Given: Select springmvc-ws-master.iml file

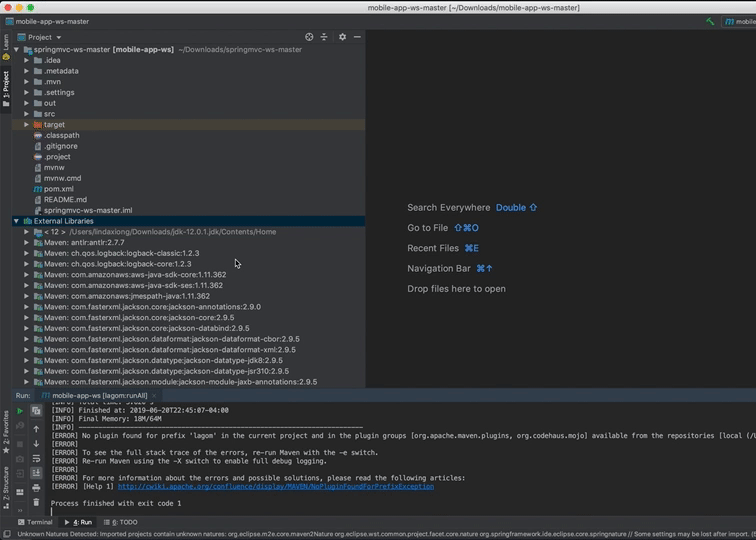Looking at the screenshot, I should (x=88, y=210).
